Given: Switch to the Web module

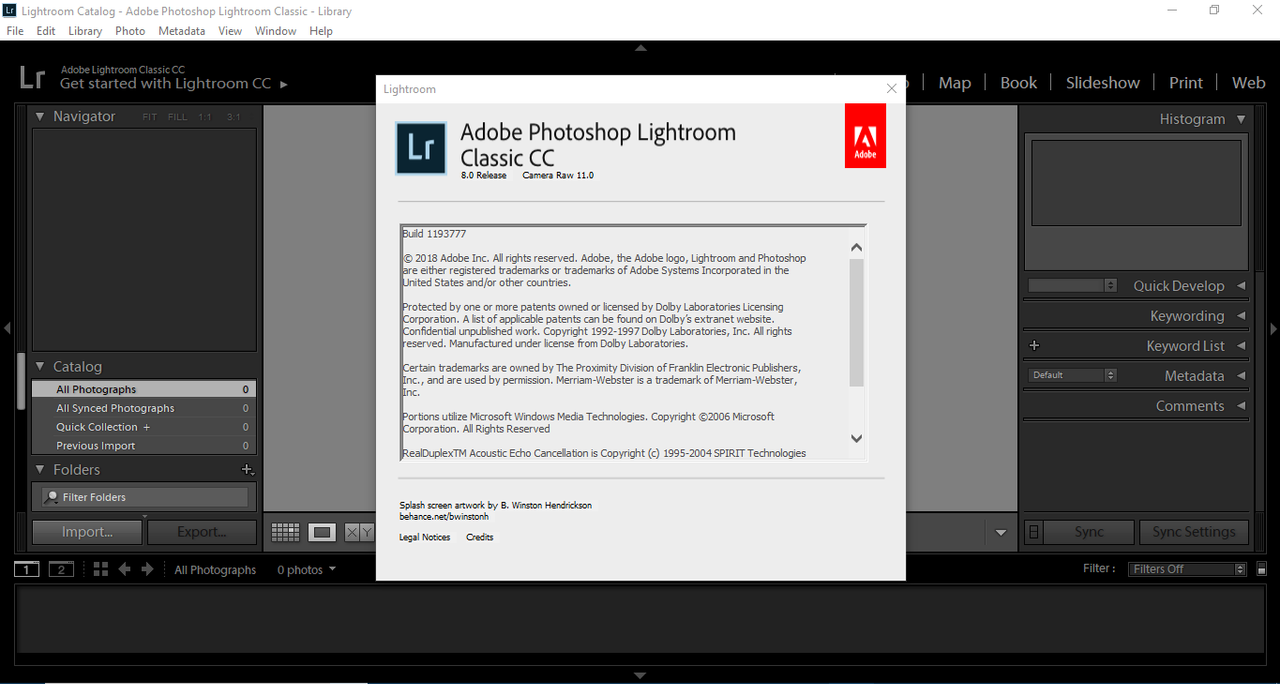Looking at the screenshot, I should (x=1248, y=83).
